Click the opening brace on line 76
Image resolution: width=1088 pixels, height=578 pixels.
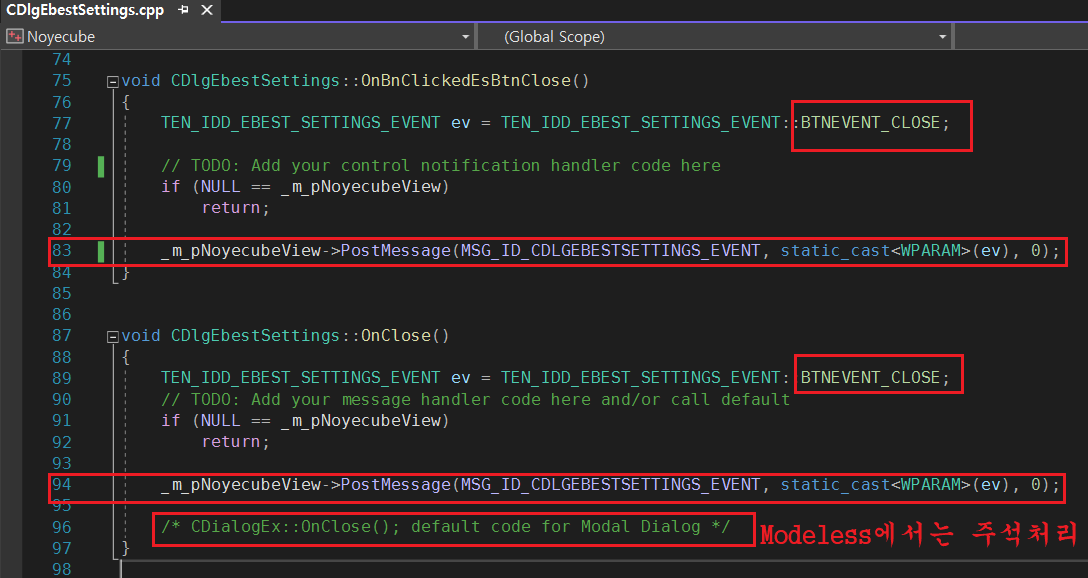(126, 102)
